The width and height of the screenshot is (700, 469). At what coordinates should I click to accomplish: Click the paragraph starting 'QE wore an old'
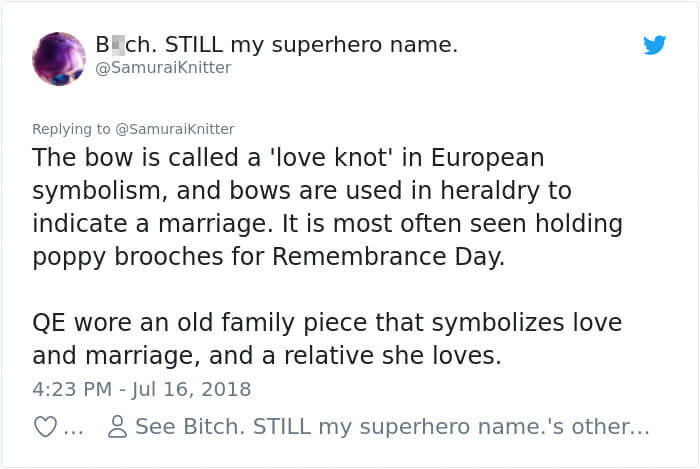[327, 339]
